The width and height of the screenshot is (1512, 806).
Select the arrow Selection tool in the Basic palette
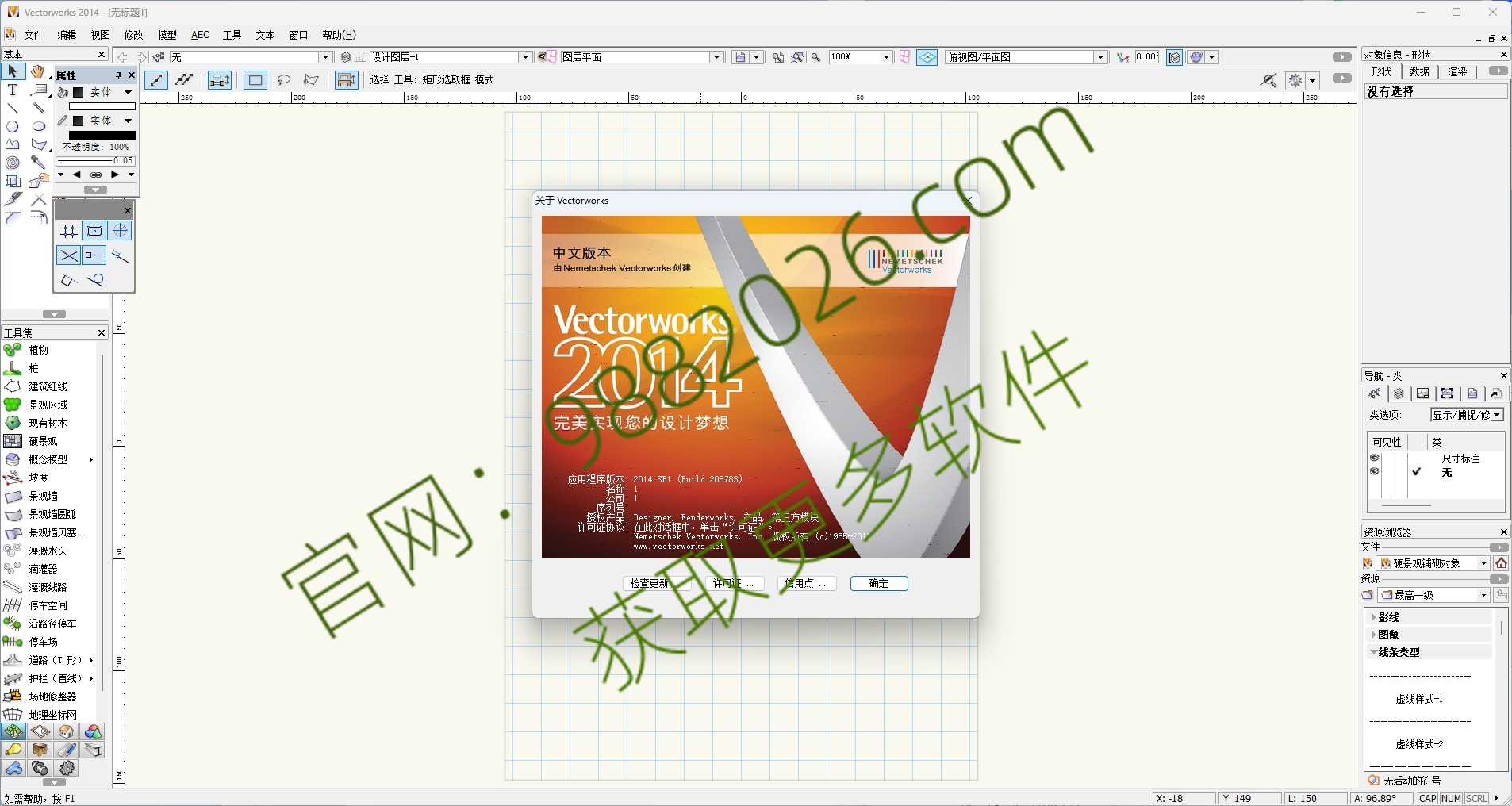(13, 72)
